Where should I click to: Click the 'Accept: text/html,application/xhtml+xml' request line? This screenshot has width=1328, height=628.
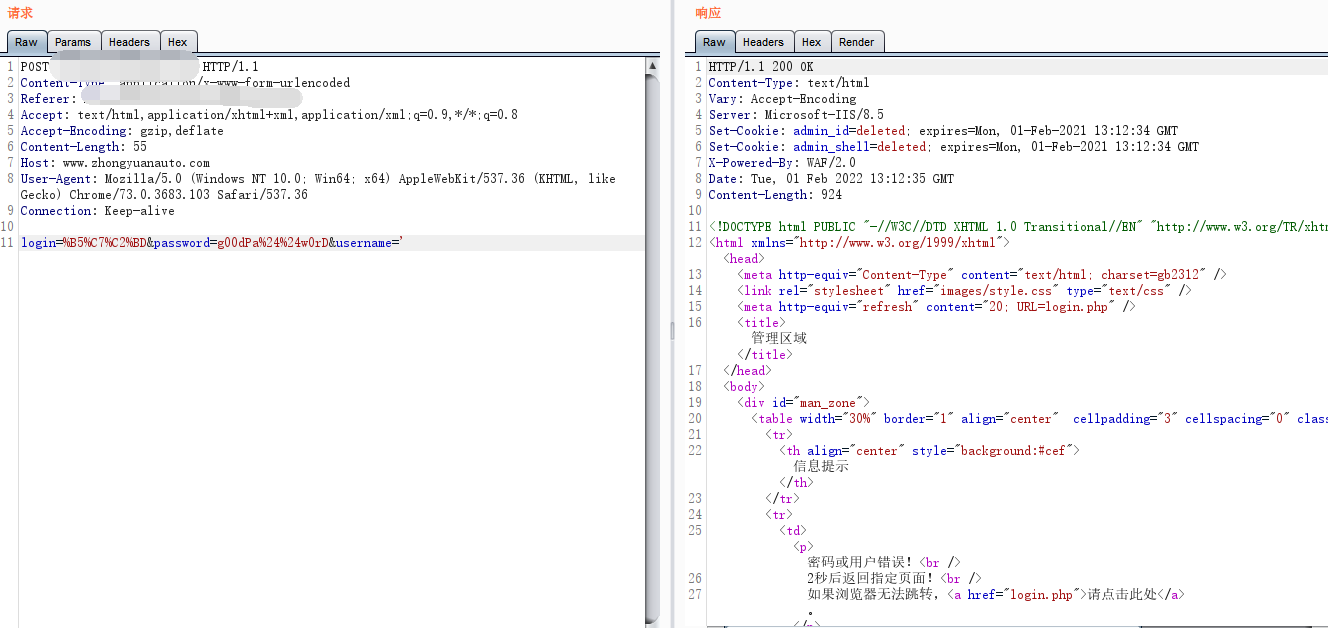(x=269, y=115)
